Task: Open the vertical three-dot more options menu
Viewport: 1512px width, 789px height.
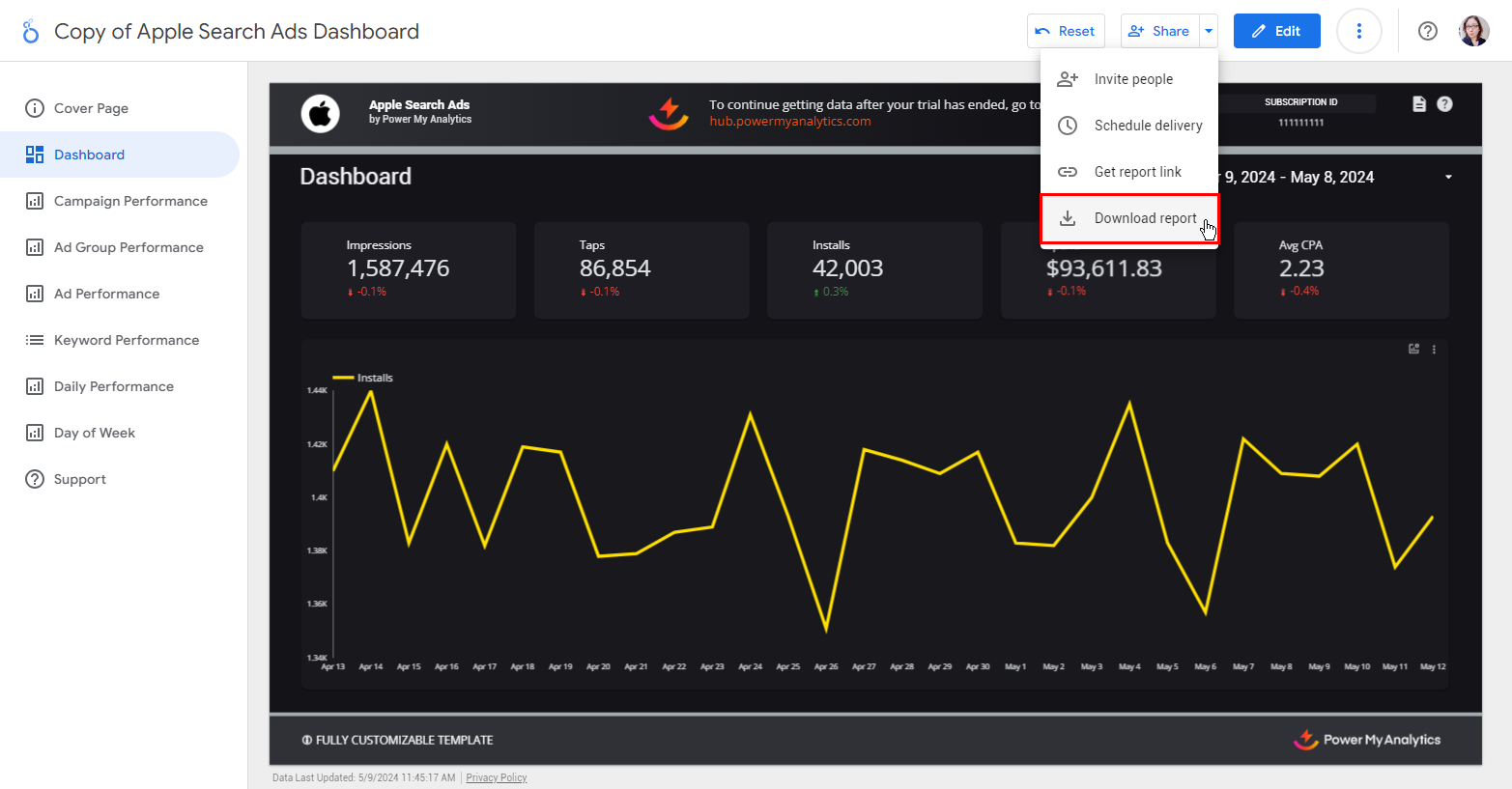Action: click(1358, 31)
